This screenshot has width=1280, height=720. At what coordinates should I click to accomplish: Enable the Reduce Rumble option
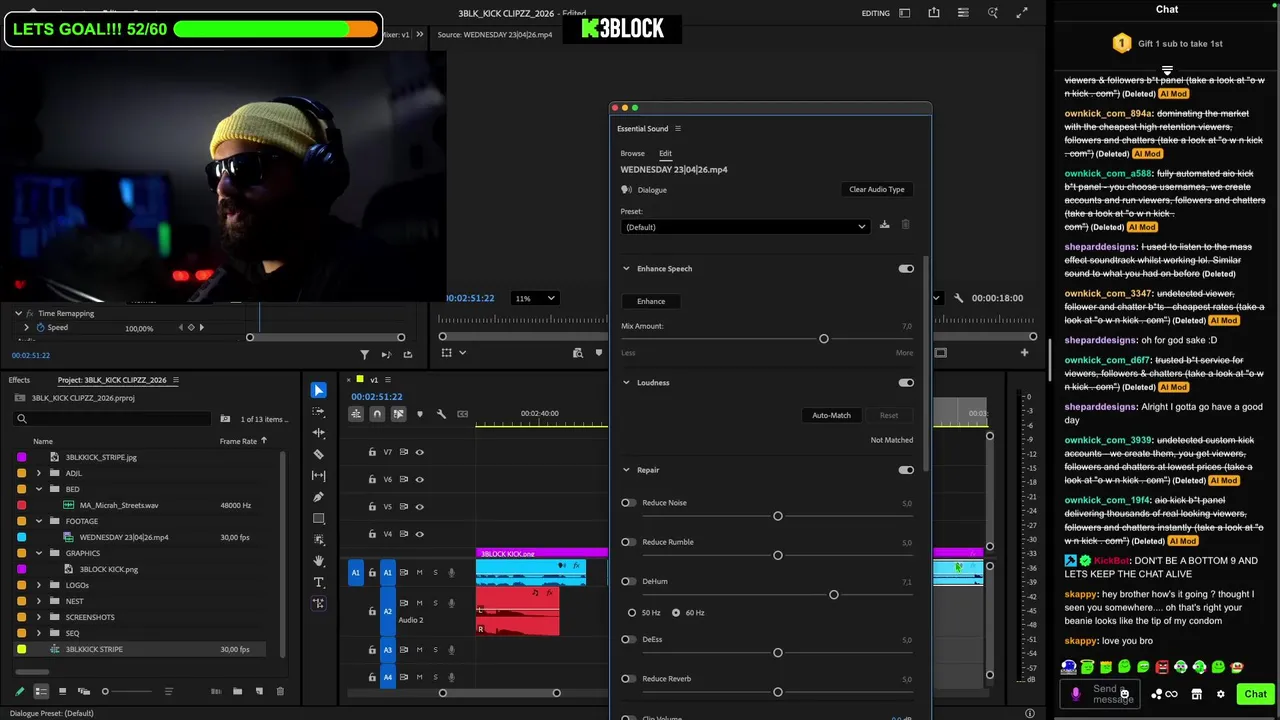click(628, 542)
